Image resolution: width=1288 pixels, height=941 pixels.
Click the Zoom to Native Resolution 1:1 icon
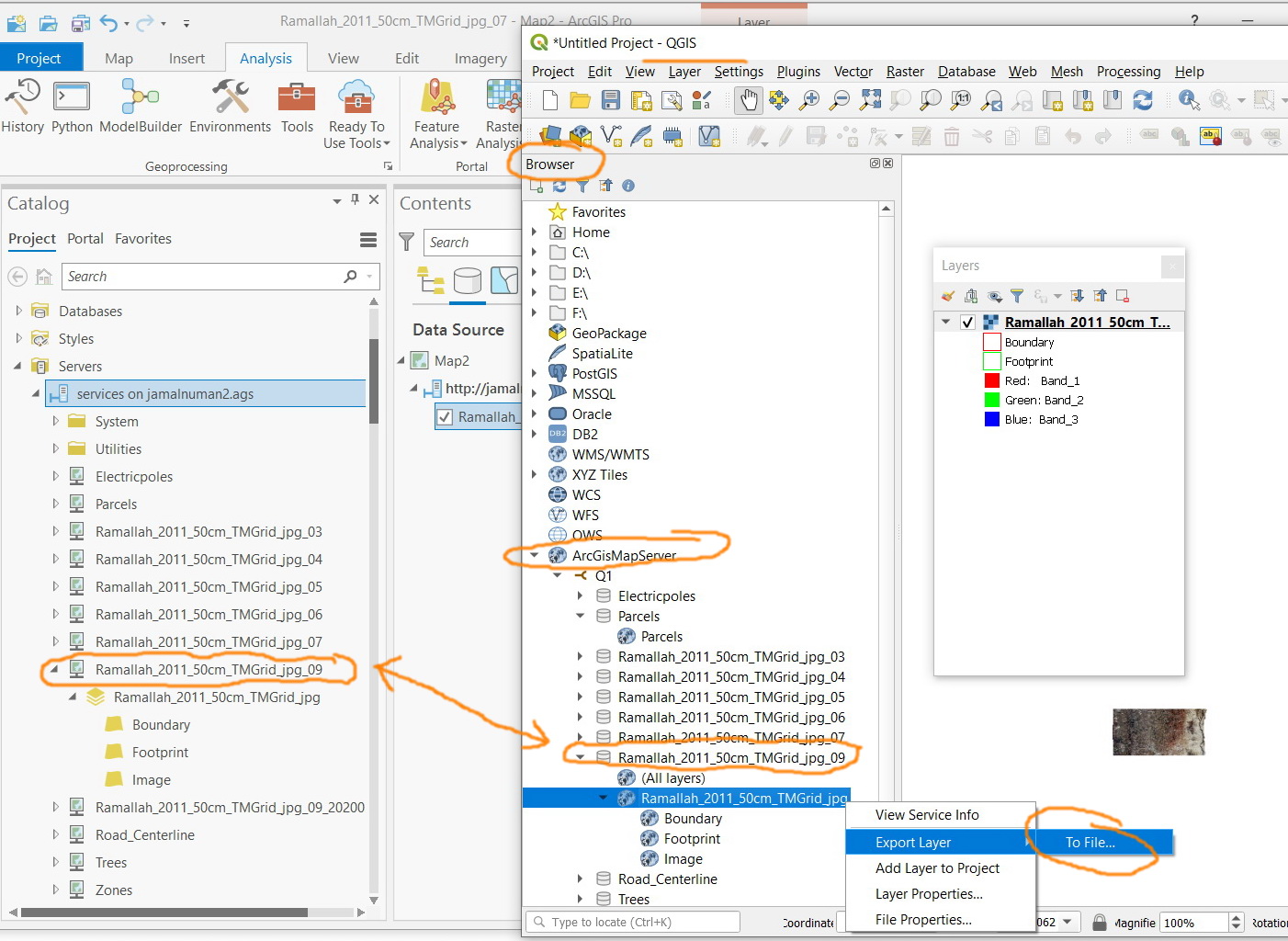pyautogui.click(x=961, y=100)
